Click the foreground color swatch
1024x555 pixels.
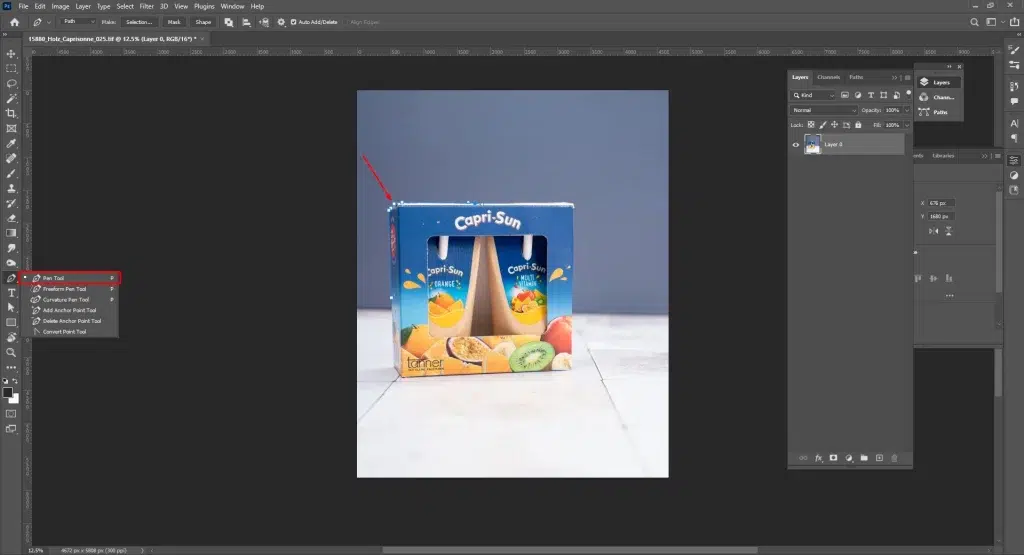(x=7, y=392)
